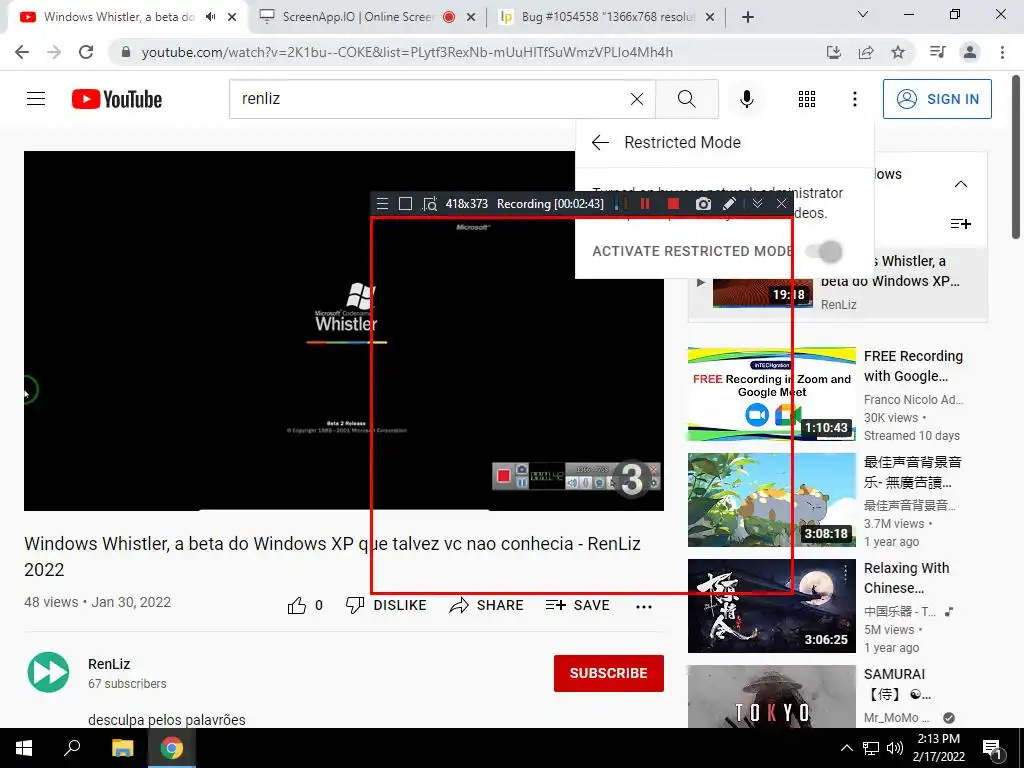Open the RenLiz channel name link

coord(109,664)
